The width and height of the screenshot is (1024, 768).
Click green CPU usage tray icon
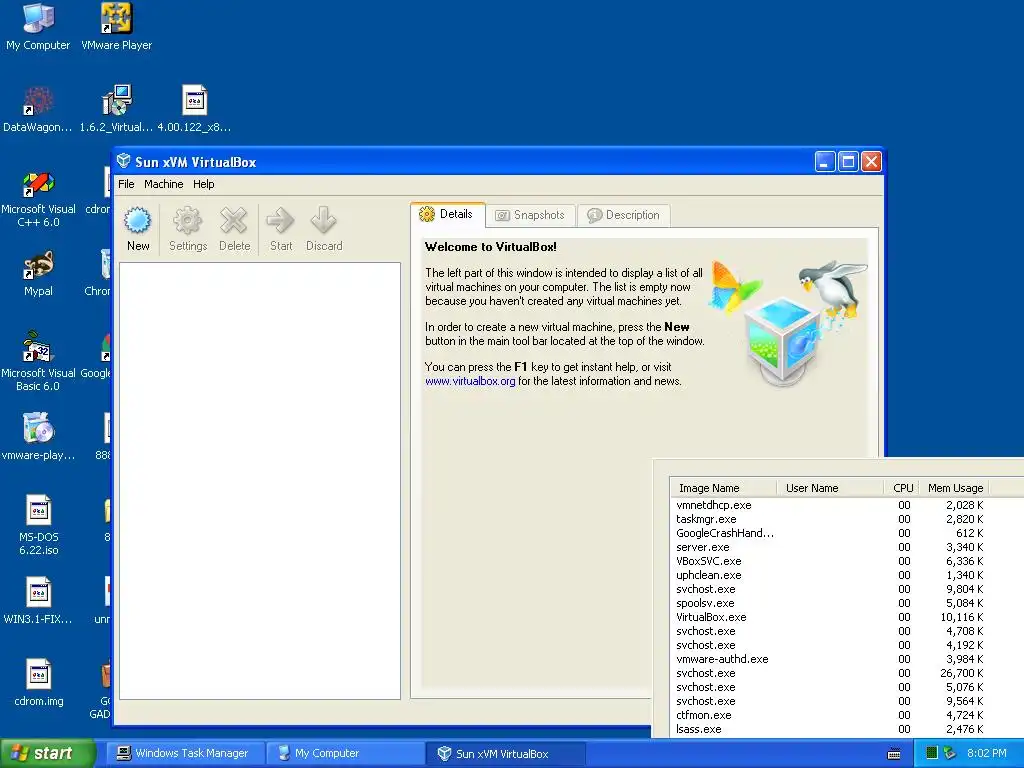tap(932, 753)
